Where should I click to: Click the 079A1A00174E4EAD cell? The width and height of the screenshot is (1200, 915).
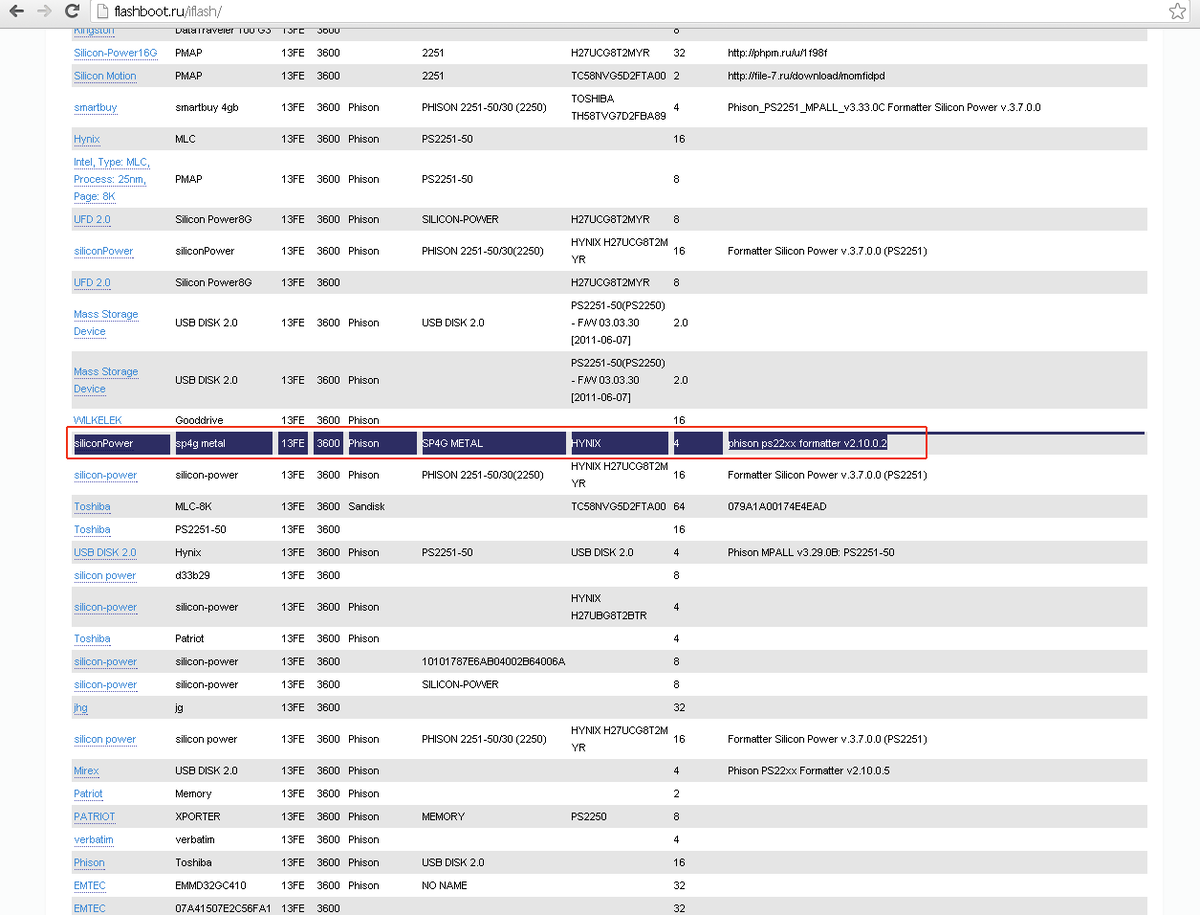click(x=777, y=507)
